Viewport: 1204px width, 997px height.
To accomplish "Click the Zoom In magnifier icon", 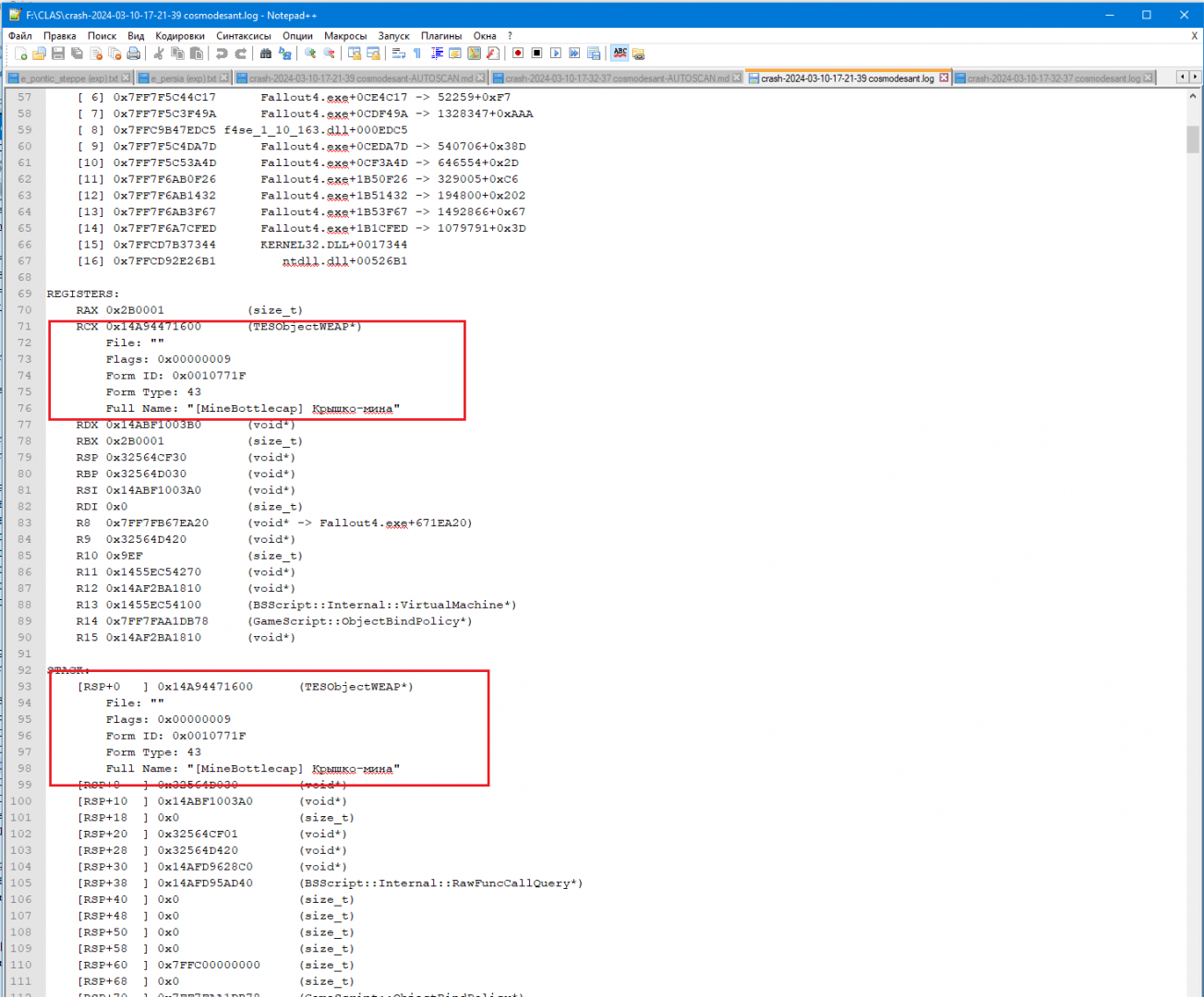I will [310, 54].
